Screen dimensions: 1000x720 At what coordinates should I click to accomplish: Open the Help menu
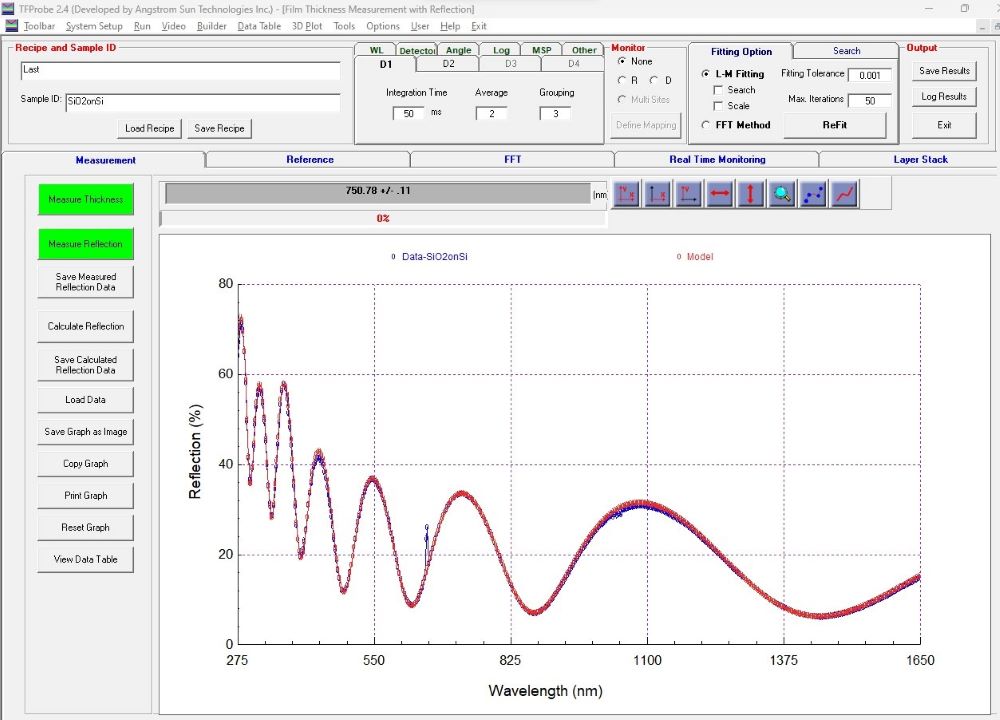450,26
